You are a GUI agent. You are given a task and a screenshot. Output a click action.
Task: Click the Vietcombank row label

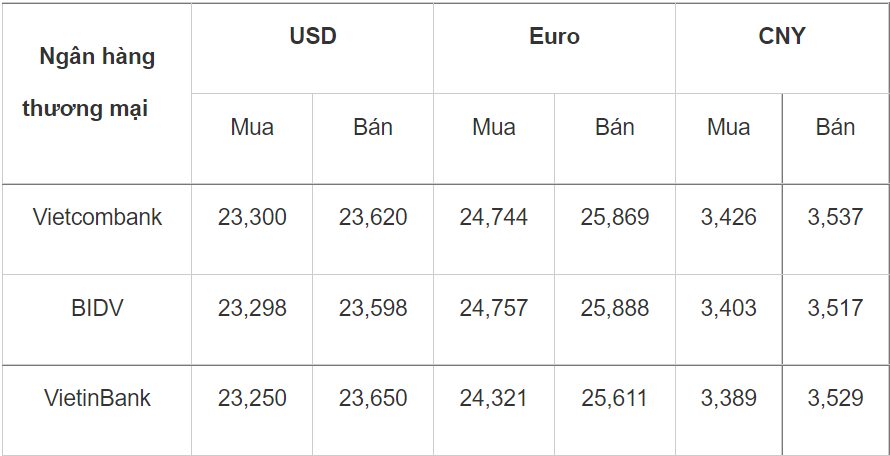pyautogui.click(x=97, y=217)
